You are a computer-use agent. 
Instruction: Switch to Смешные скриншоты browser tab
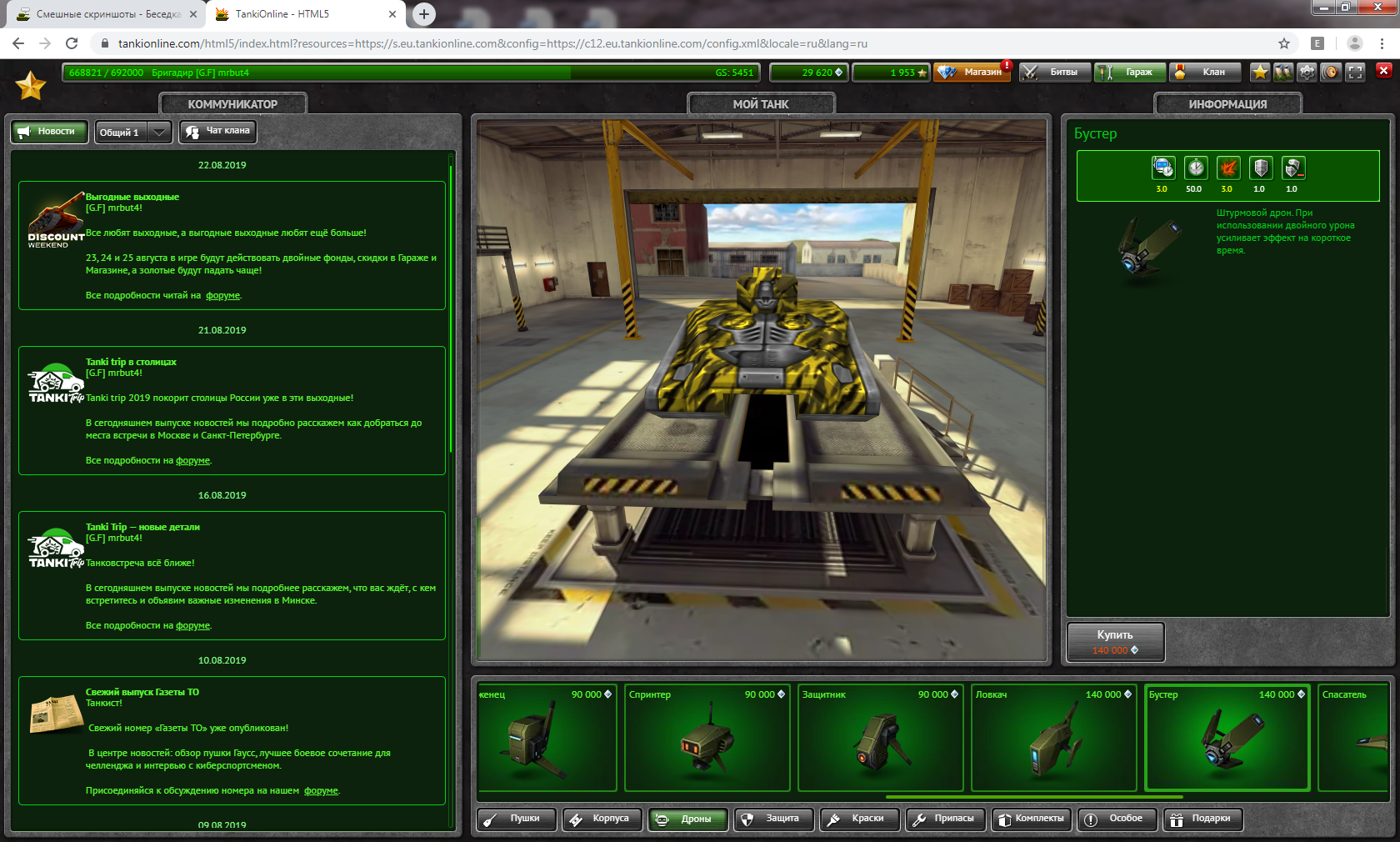[105, 14]
